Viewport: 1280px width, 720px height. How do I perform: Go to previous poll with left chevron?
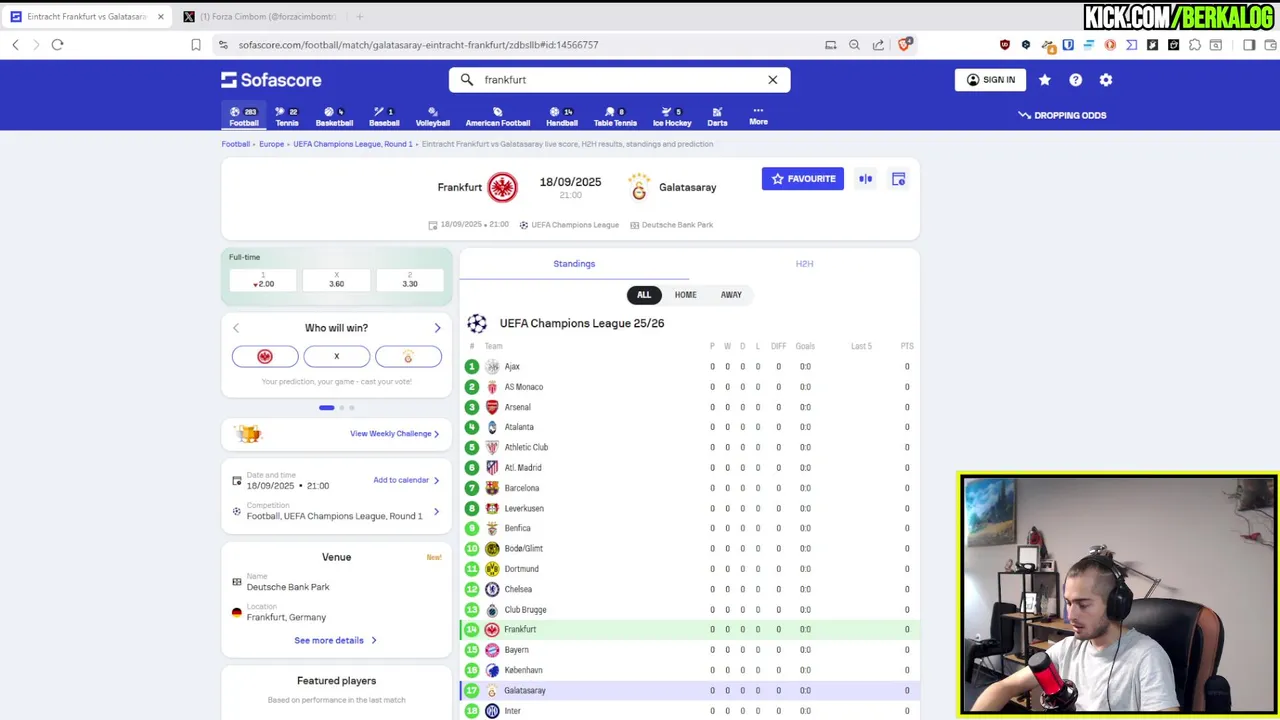(x=236, y=328)
